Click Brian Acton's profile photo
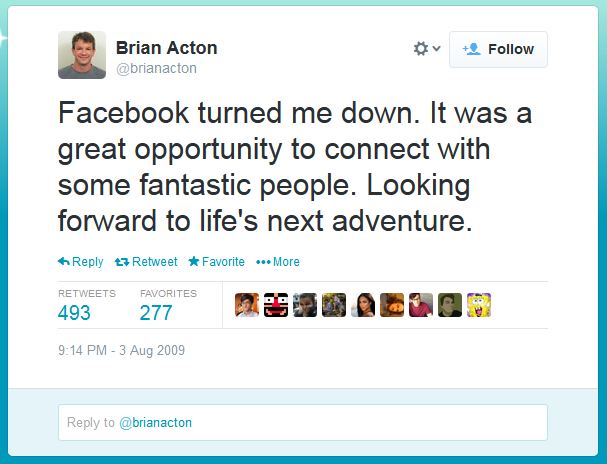 82,54
